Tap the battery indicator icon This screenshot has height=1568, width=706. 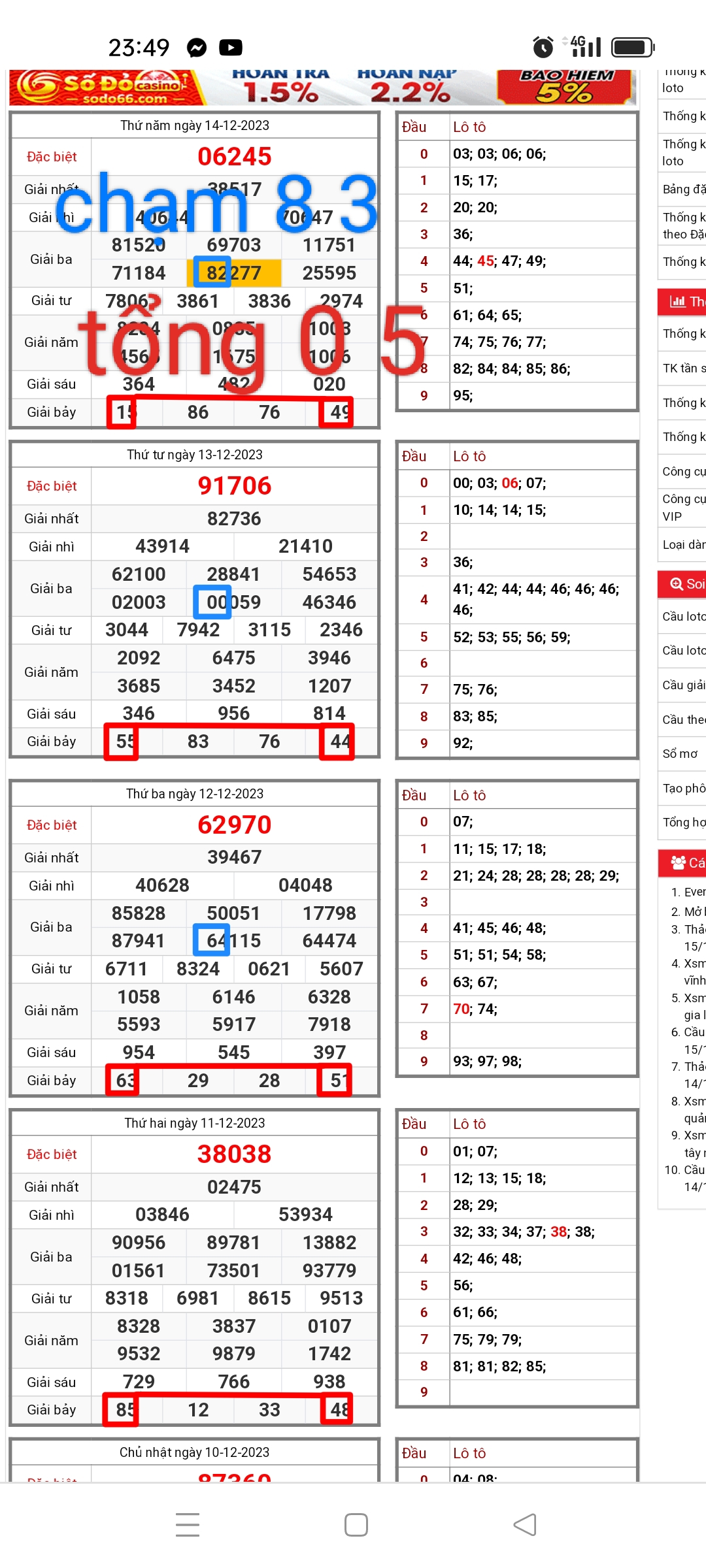pyautogui.click(x=632, y=47)
